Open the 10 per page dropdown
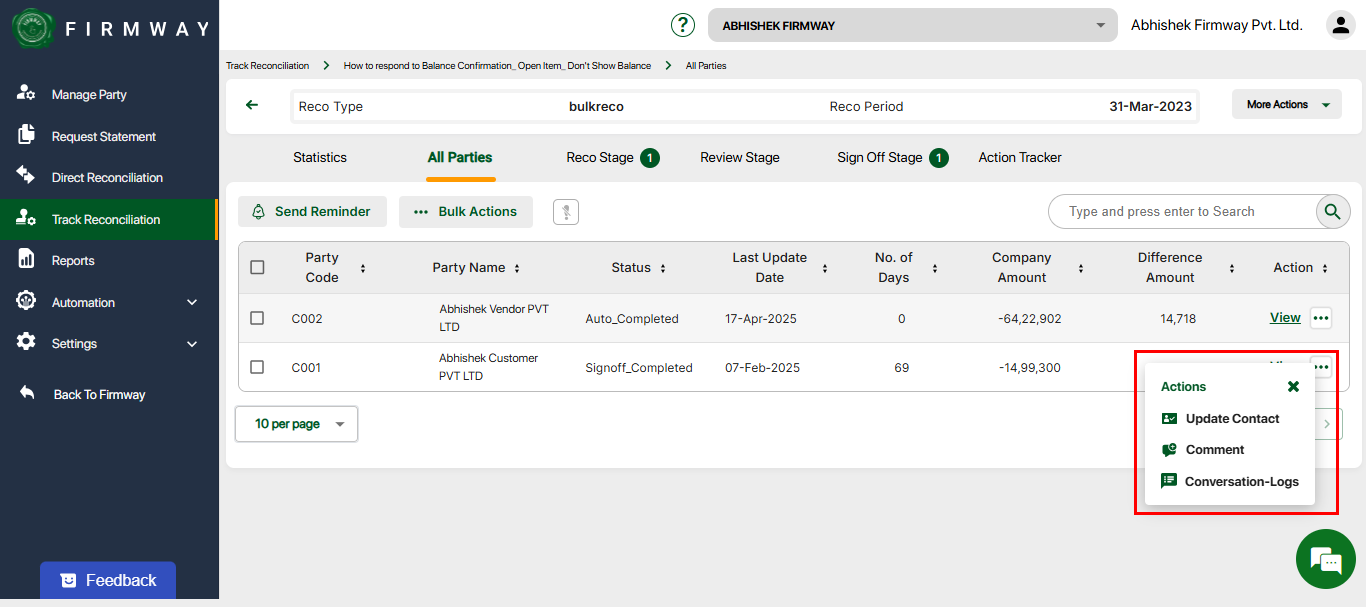Image resolution: width=1366 pixels, height=607 pixels. [x=296, y=424]
